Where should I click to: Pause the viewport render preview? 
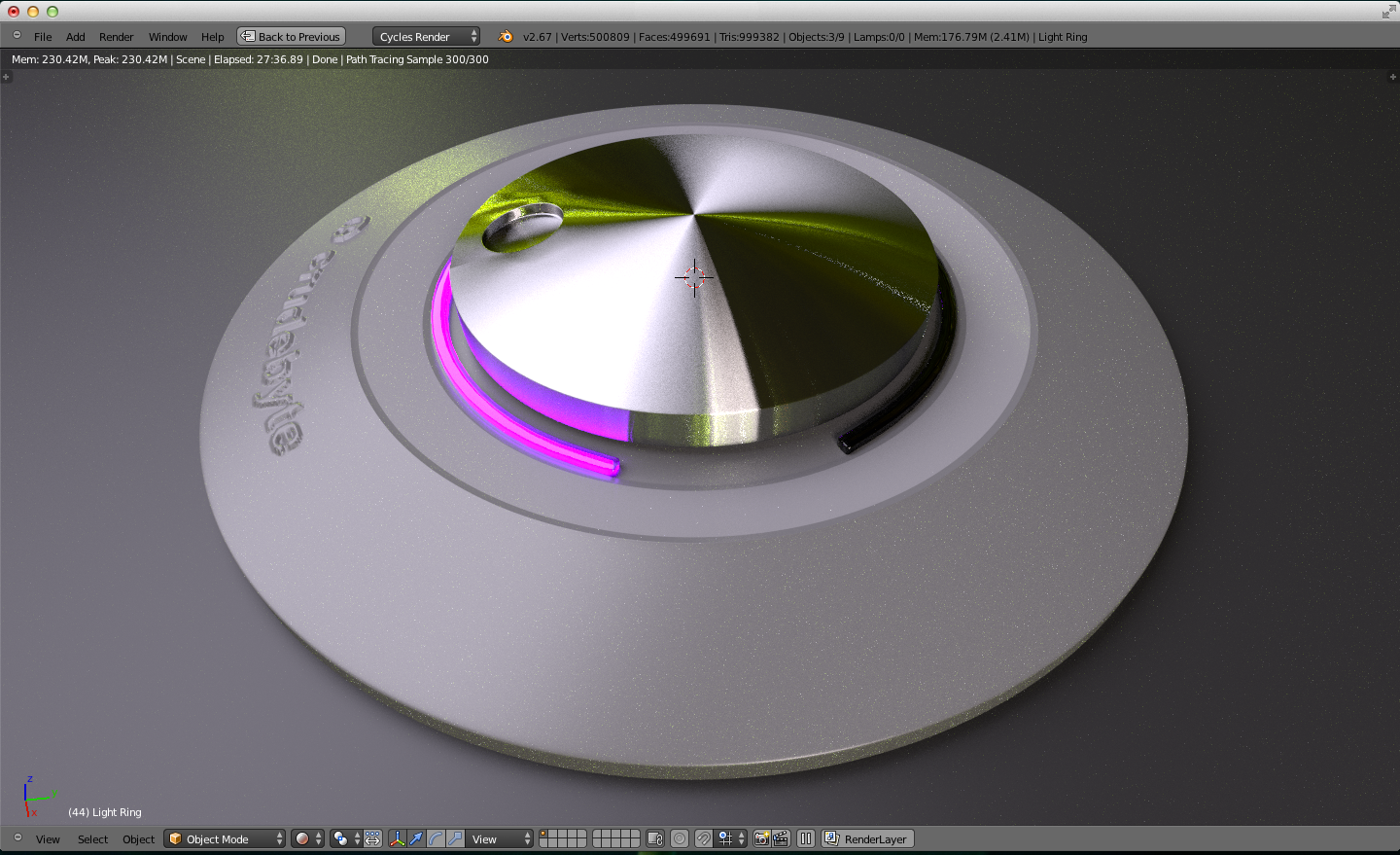pos(806,838)
